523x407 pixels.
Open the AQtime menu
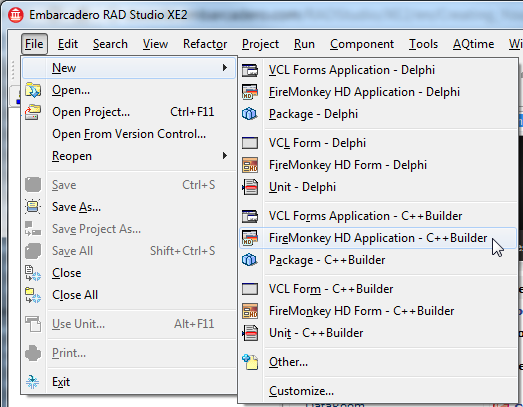[474, 44]
